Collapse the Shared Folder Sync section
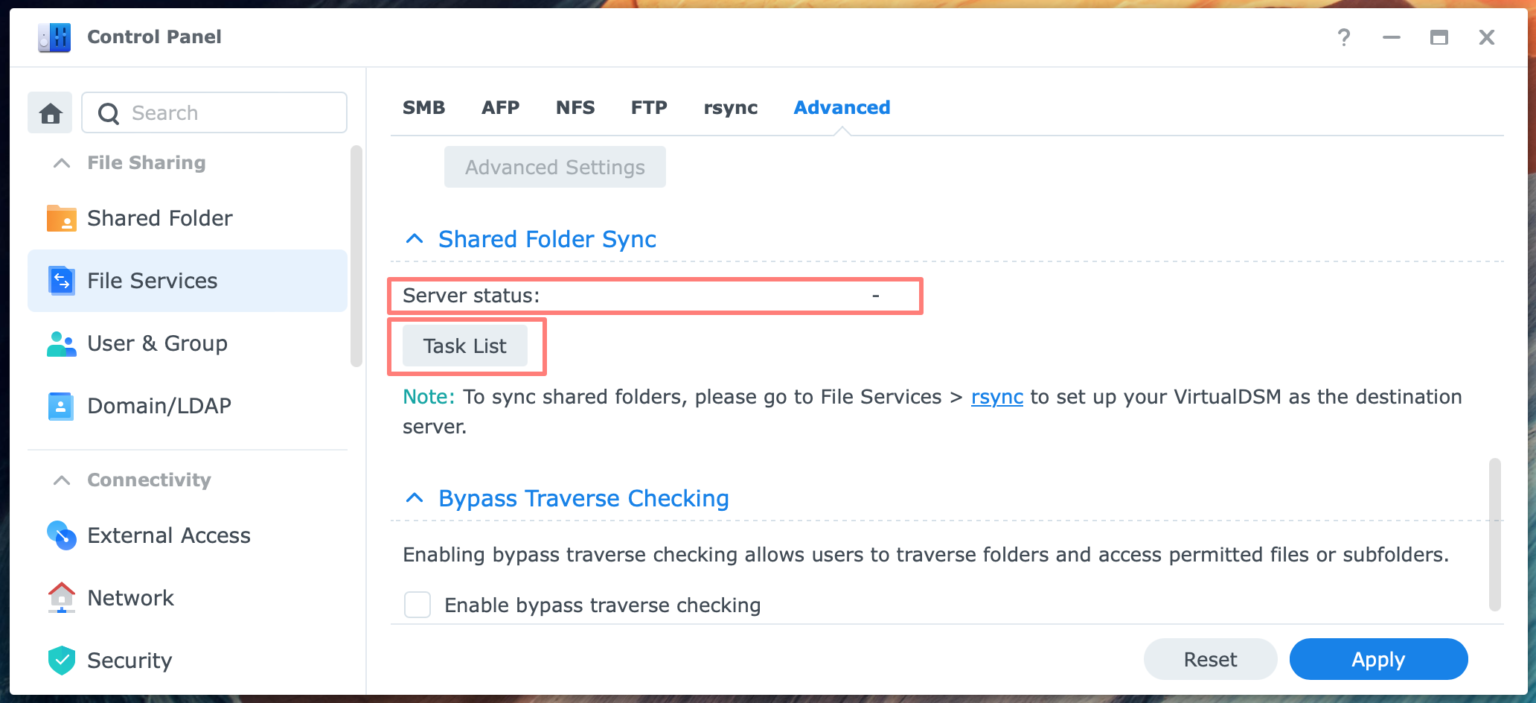The width and height of the screenshot is (1536, 703). pos(414,238)
